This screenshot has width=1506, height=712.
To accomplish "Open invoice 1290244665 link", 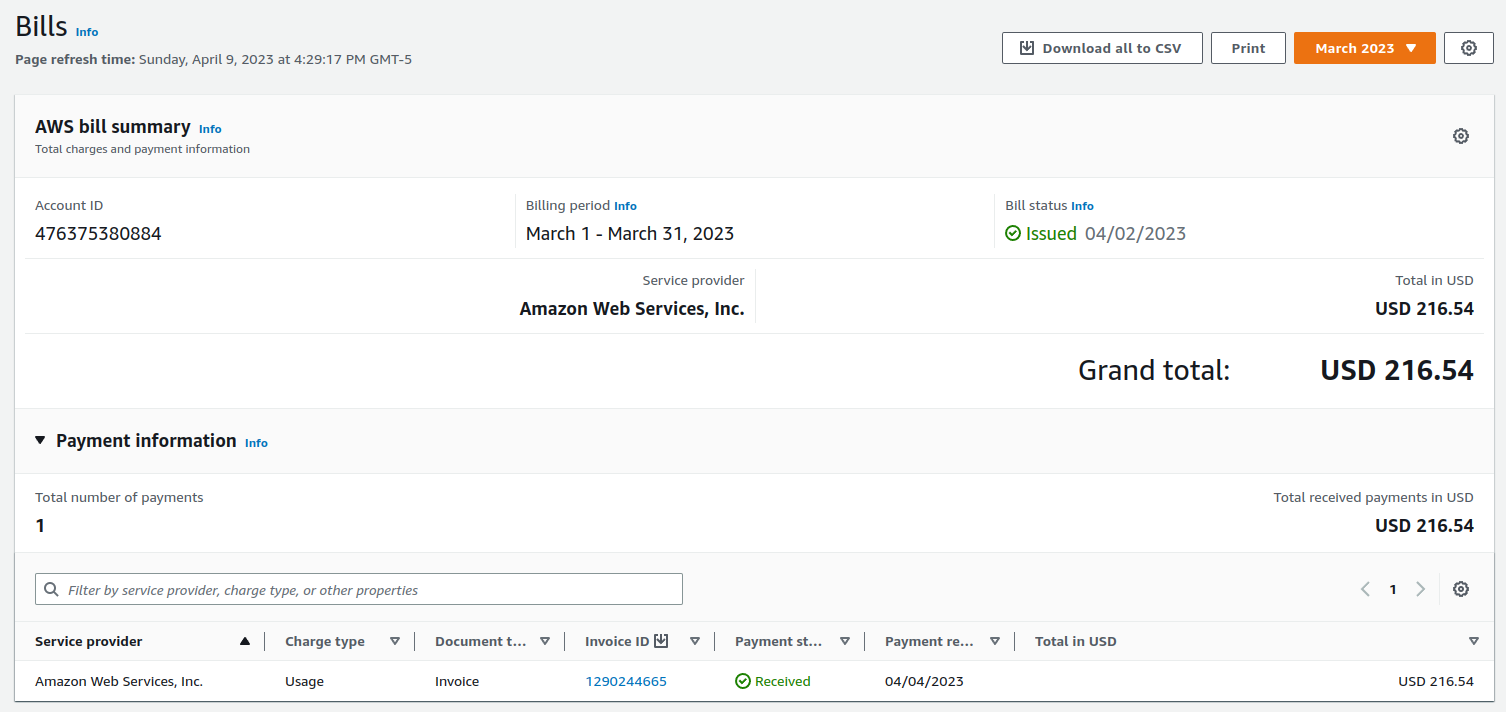I will 626,681.
